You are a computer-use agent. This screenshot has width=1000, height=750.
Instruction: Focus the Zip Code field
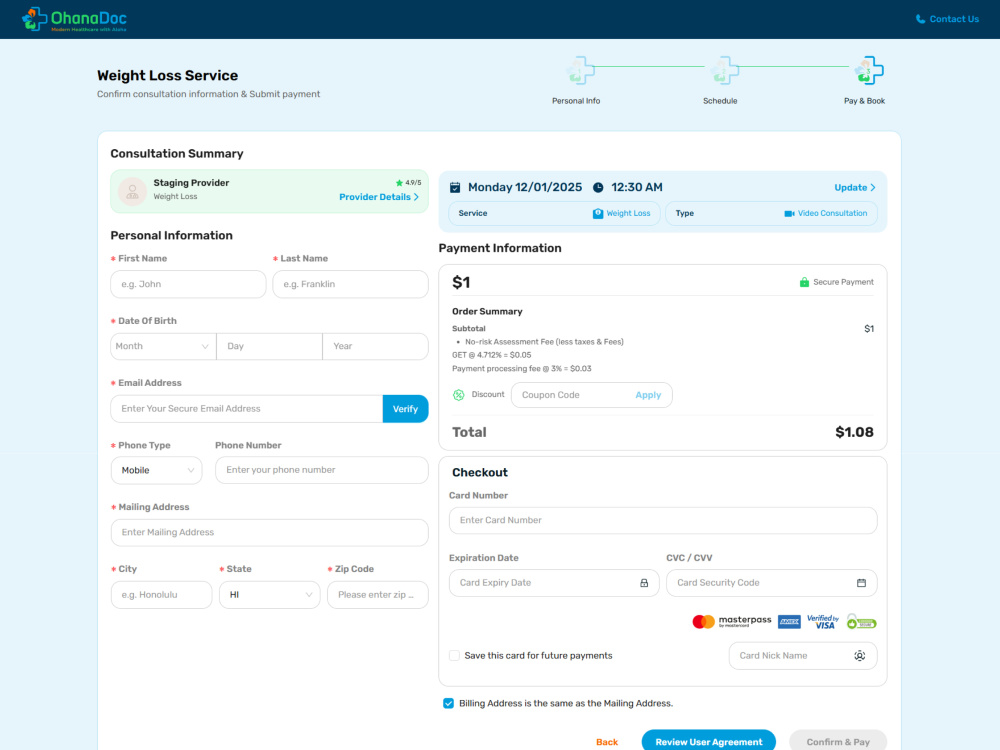(378, 594)
